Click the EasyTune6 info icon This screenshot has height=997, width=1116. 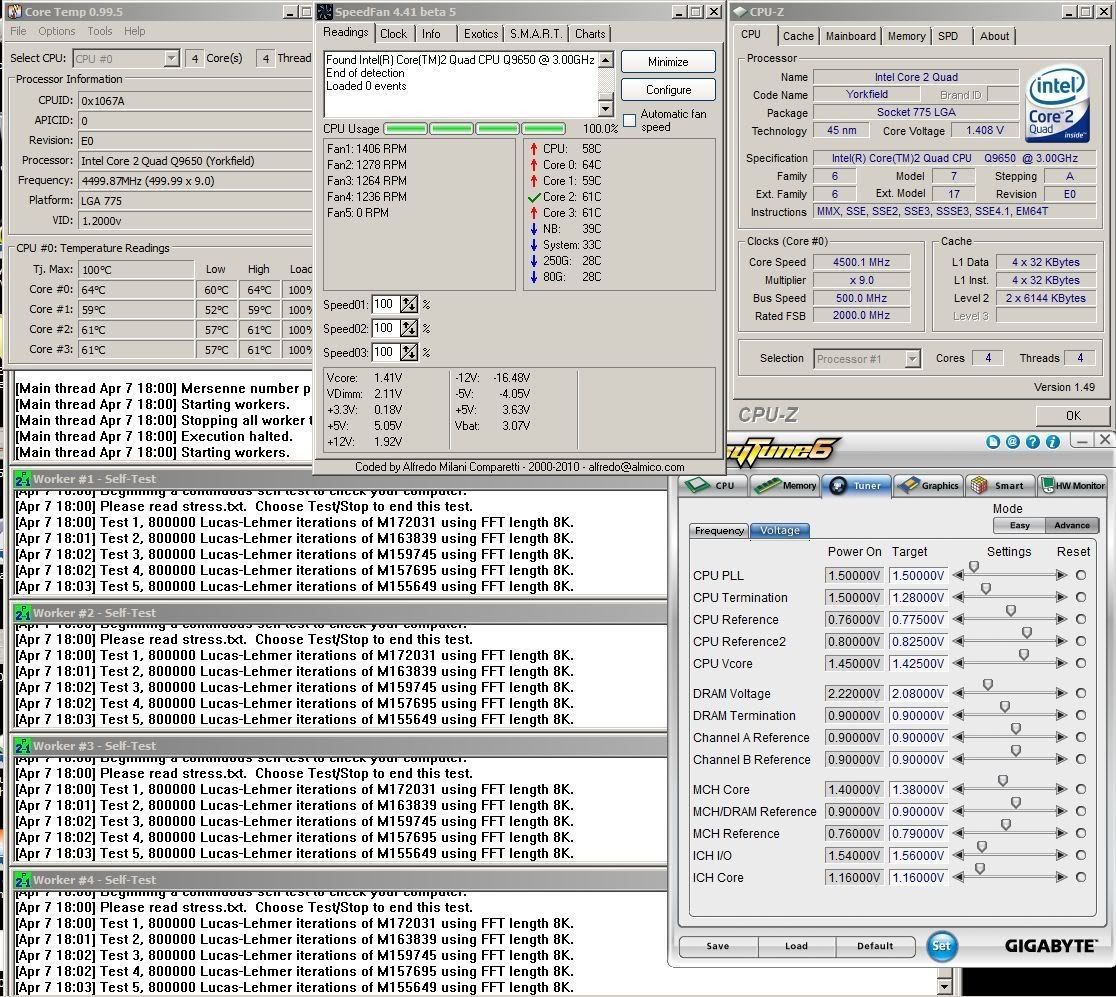(1053, 442)
